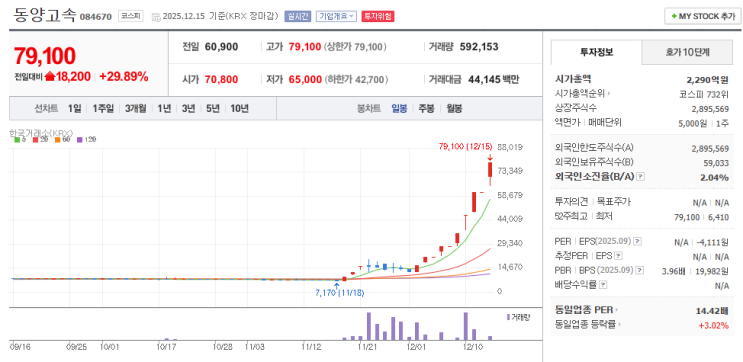Click the 코스피 market badge
743x362 pixels.
coord(130,16)
